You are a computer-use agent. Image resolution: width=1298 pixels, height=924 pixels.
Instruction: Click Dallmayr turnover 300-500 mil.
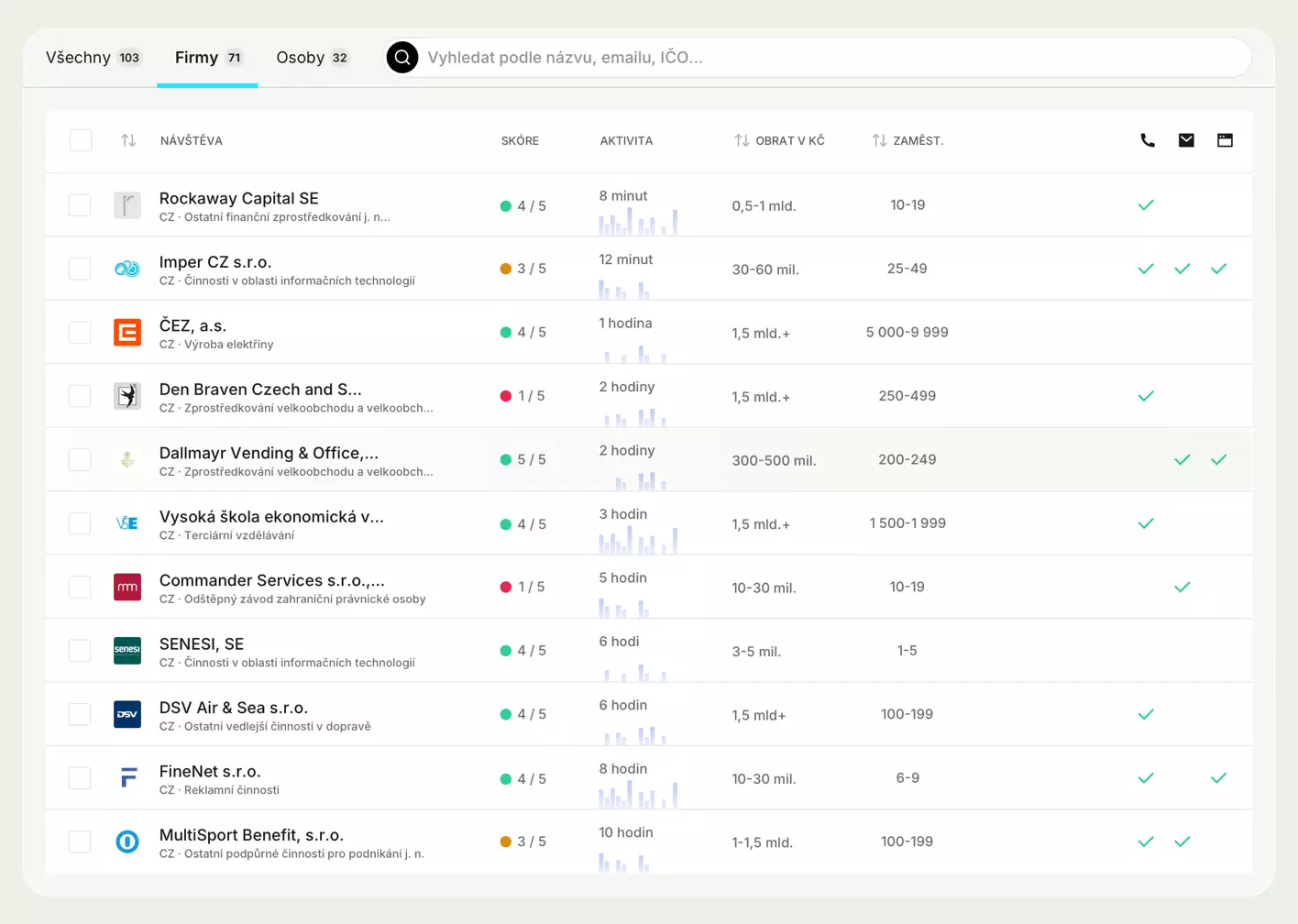coord(774,460)
